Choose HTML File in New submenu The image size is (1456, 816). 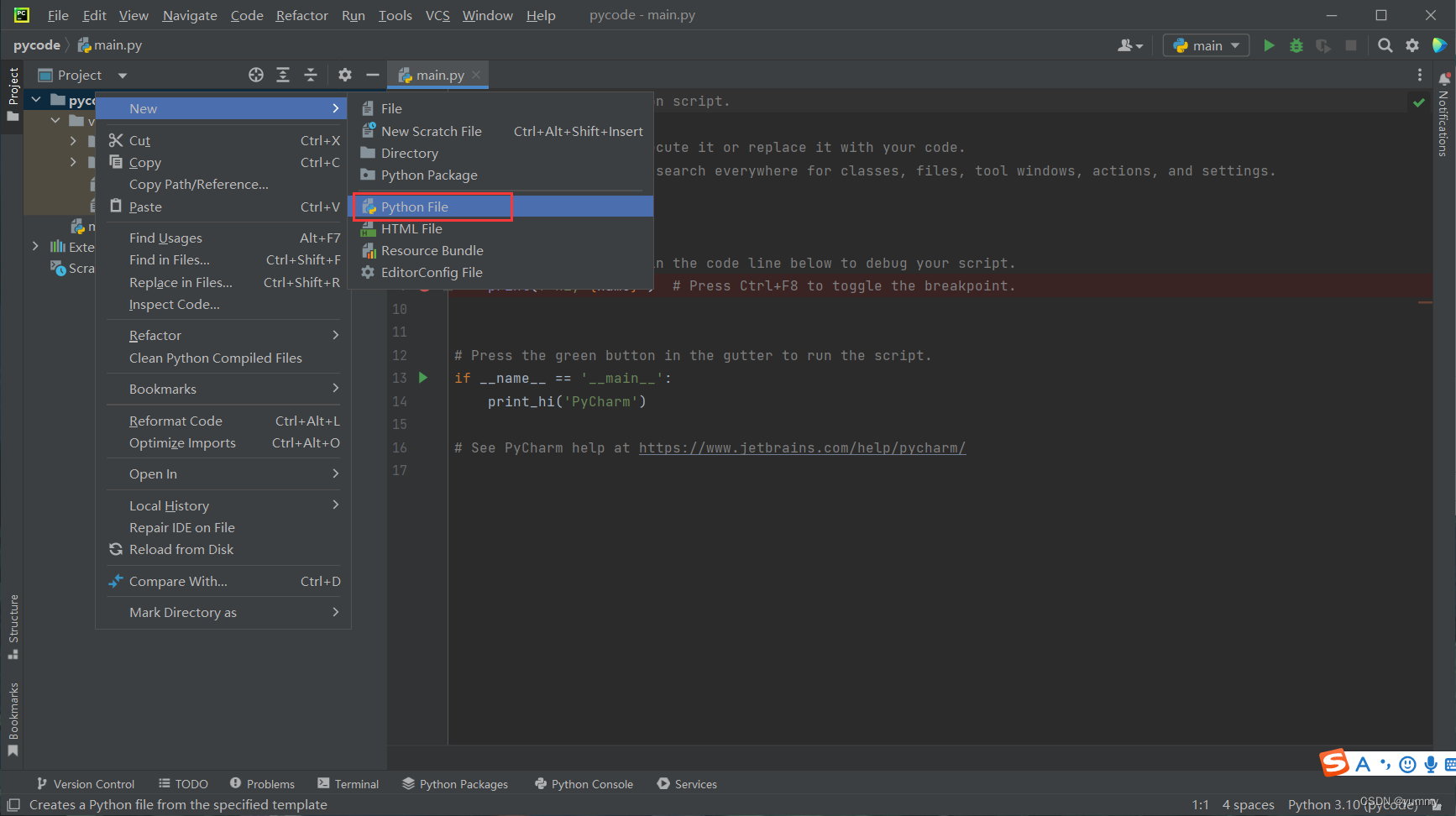(501, 228)
